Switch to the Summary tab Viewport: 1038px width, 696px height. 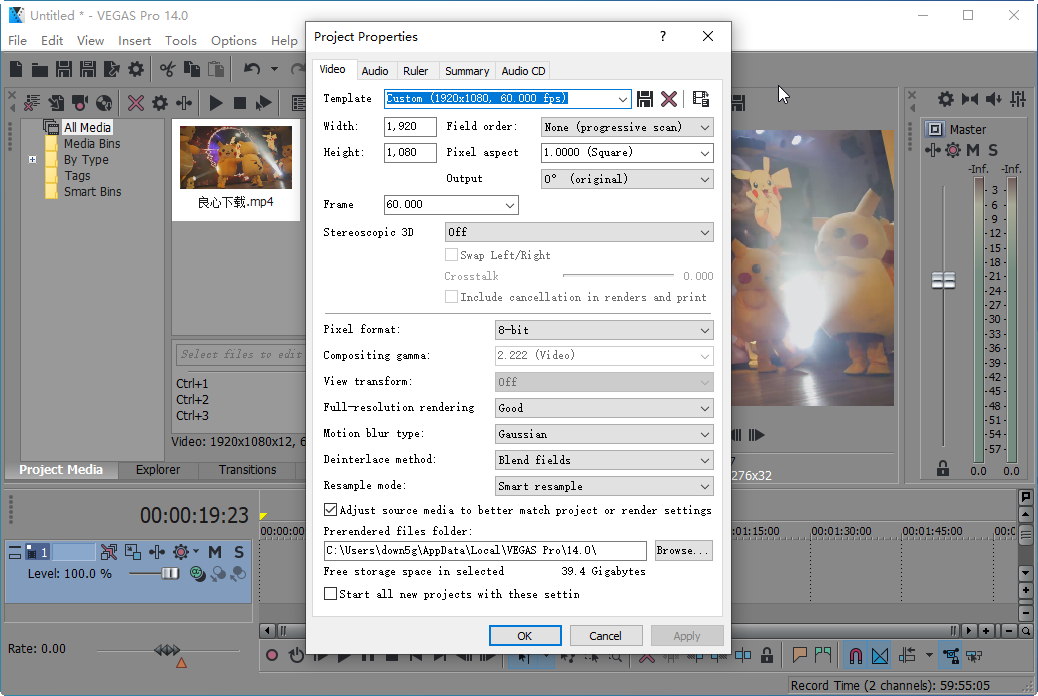tap(467, 71)
